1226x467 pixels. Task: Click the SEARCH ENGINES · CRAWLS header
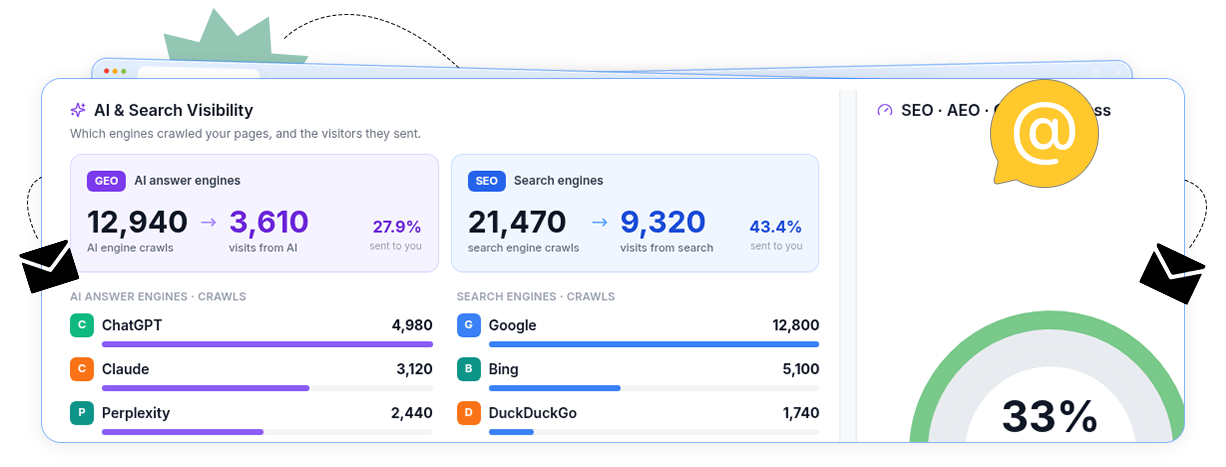click(536, 297)
